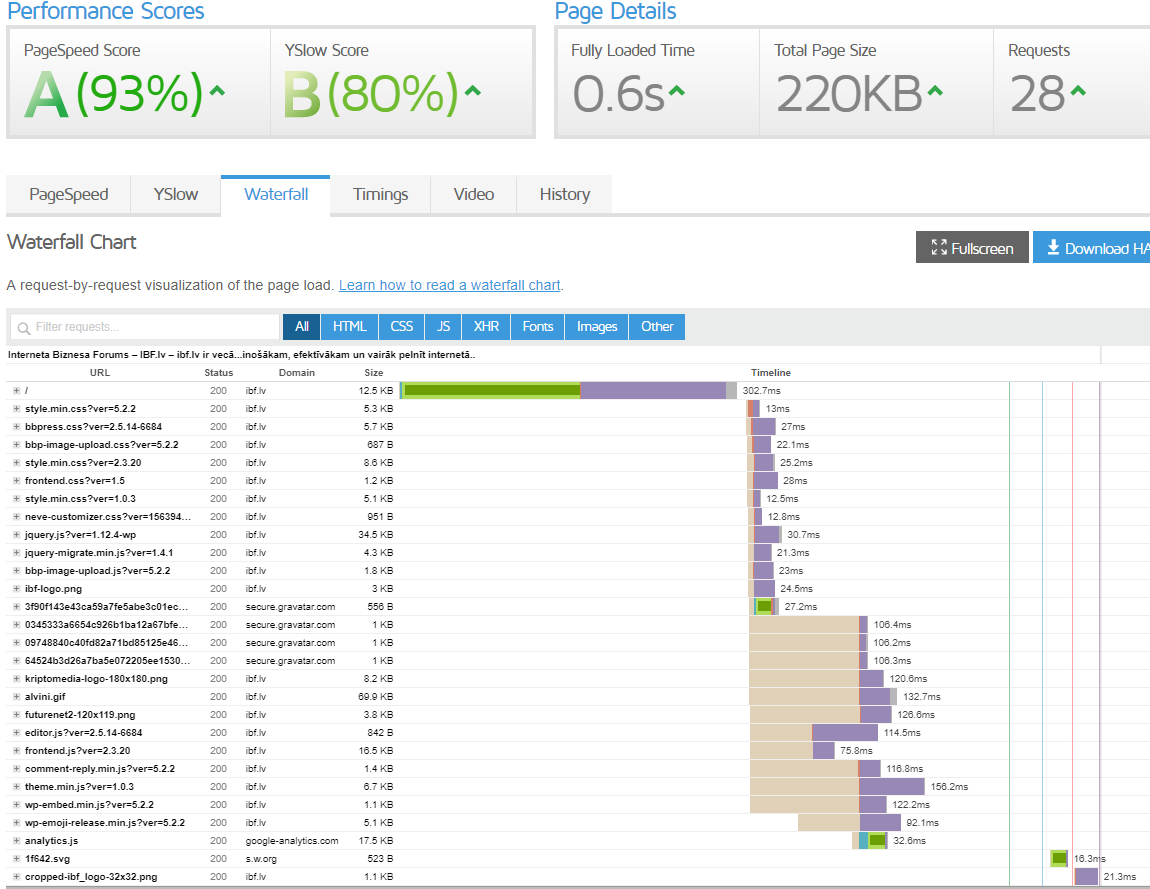The height and width of the screenshot is (889, 1150).
Task: Expand the jquery.js request row
Action: click(x=16, y=535)
